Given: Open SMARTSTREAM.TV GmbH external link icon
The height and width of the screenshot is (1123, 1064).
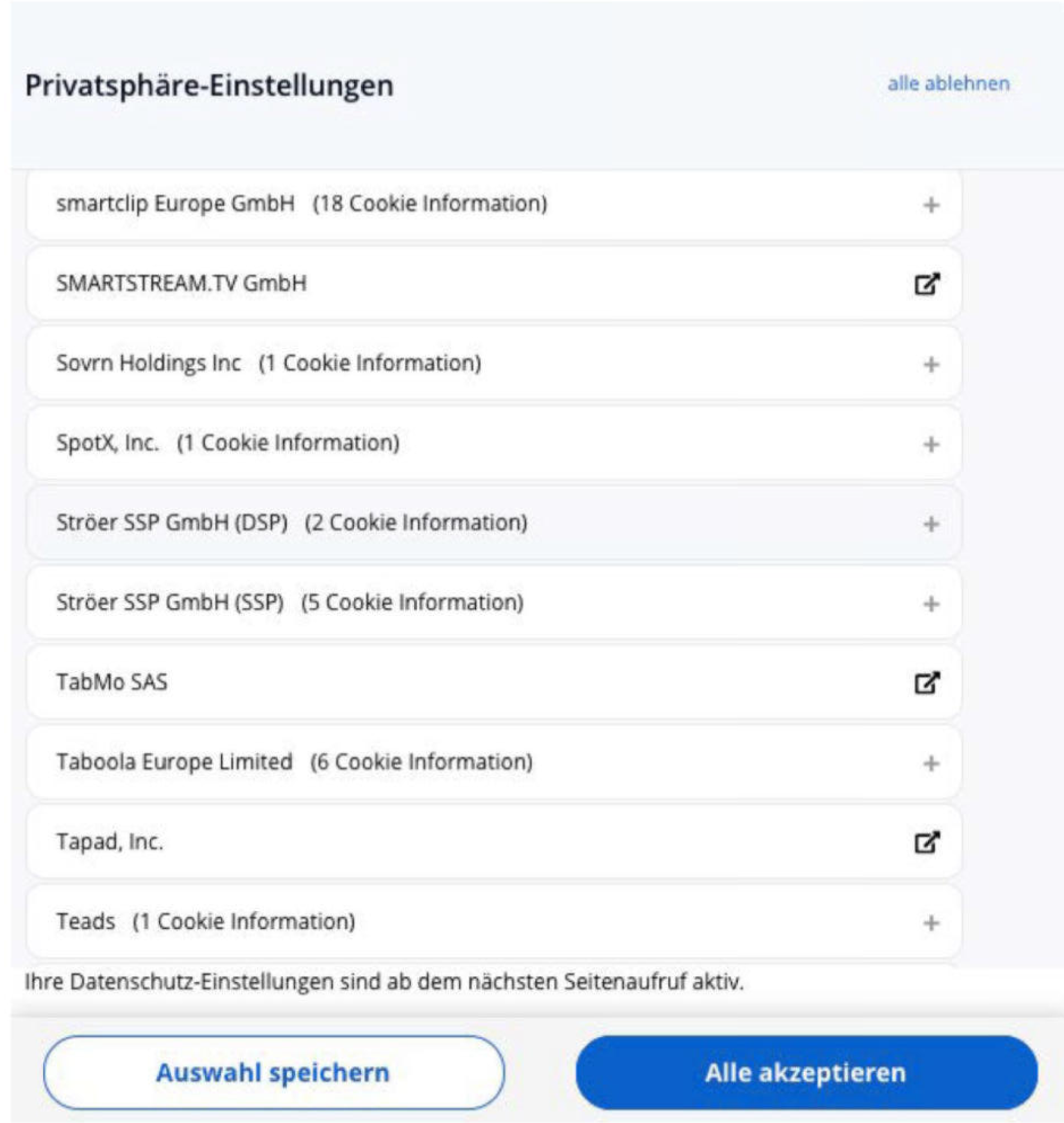Looking at the screenshot, I should [927, 284].
